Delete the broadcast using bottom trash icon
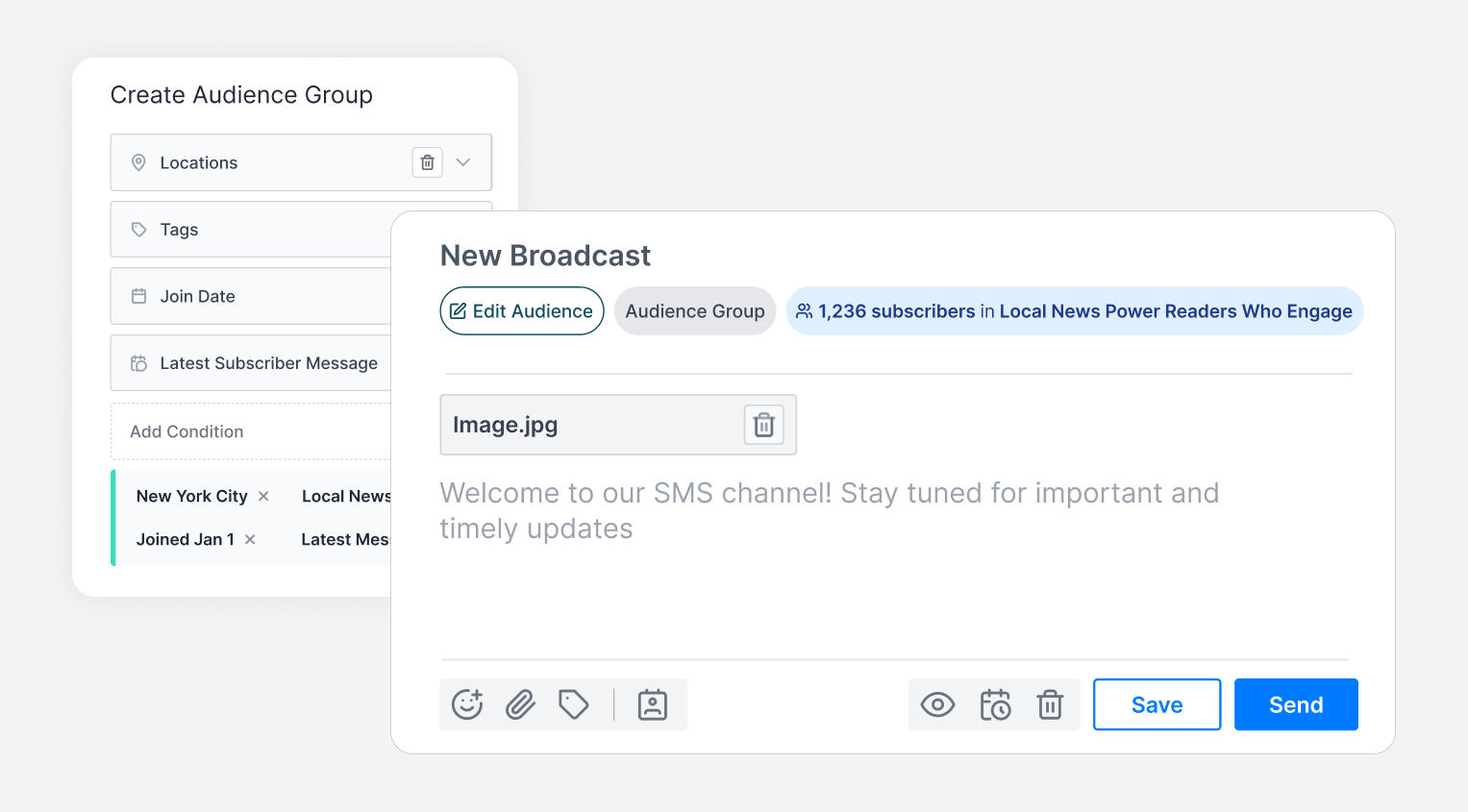The height and width of the screenshot is (812, 1468). [1050, 704]
